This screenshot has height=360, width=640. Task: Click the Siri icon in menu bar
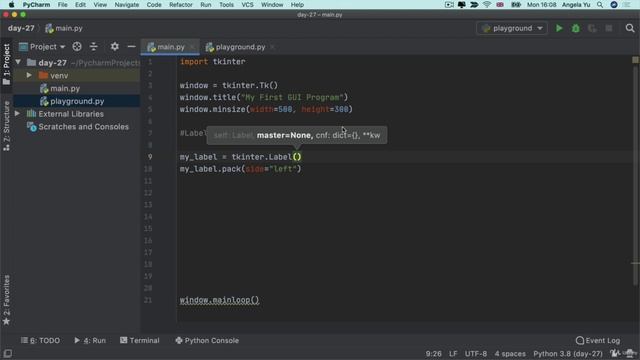click(x=614, y=5)
